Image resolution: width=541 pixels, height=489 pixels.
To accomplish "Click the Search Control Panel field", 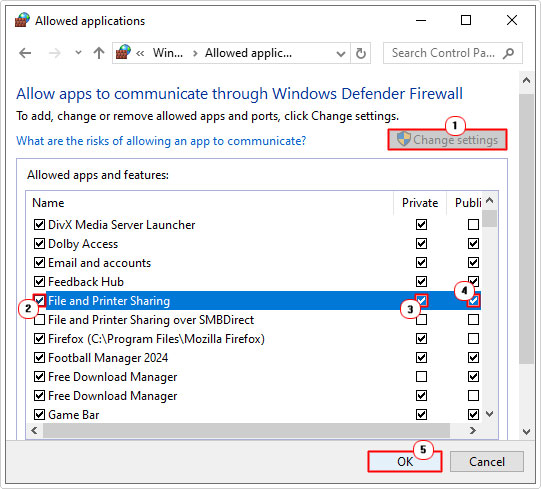I will point(453,53).
